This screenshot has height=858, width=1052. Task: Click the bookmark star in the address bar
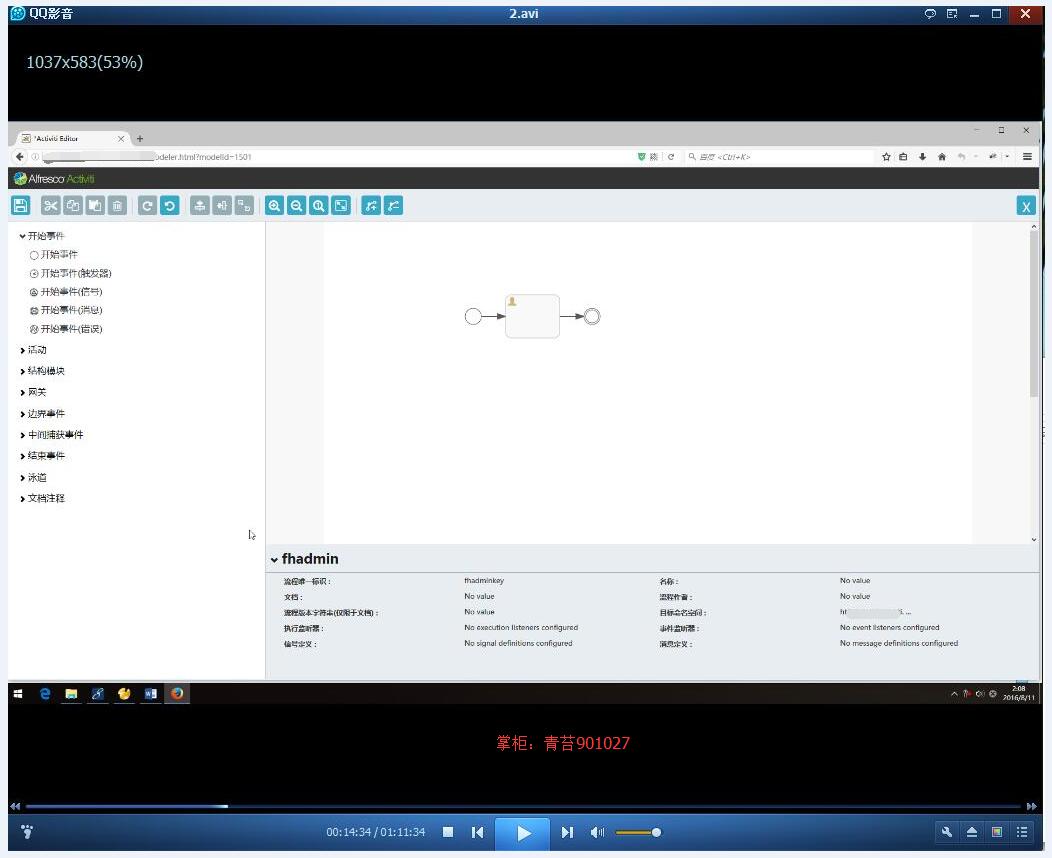(886, 156)
